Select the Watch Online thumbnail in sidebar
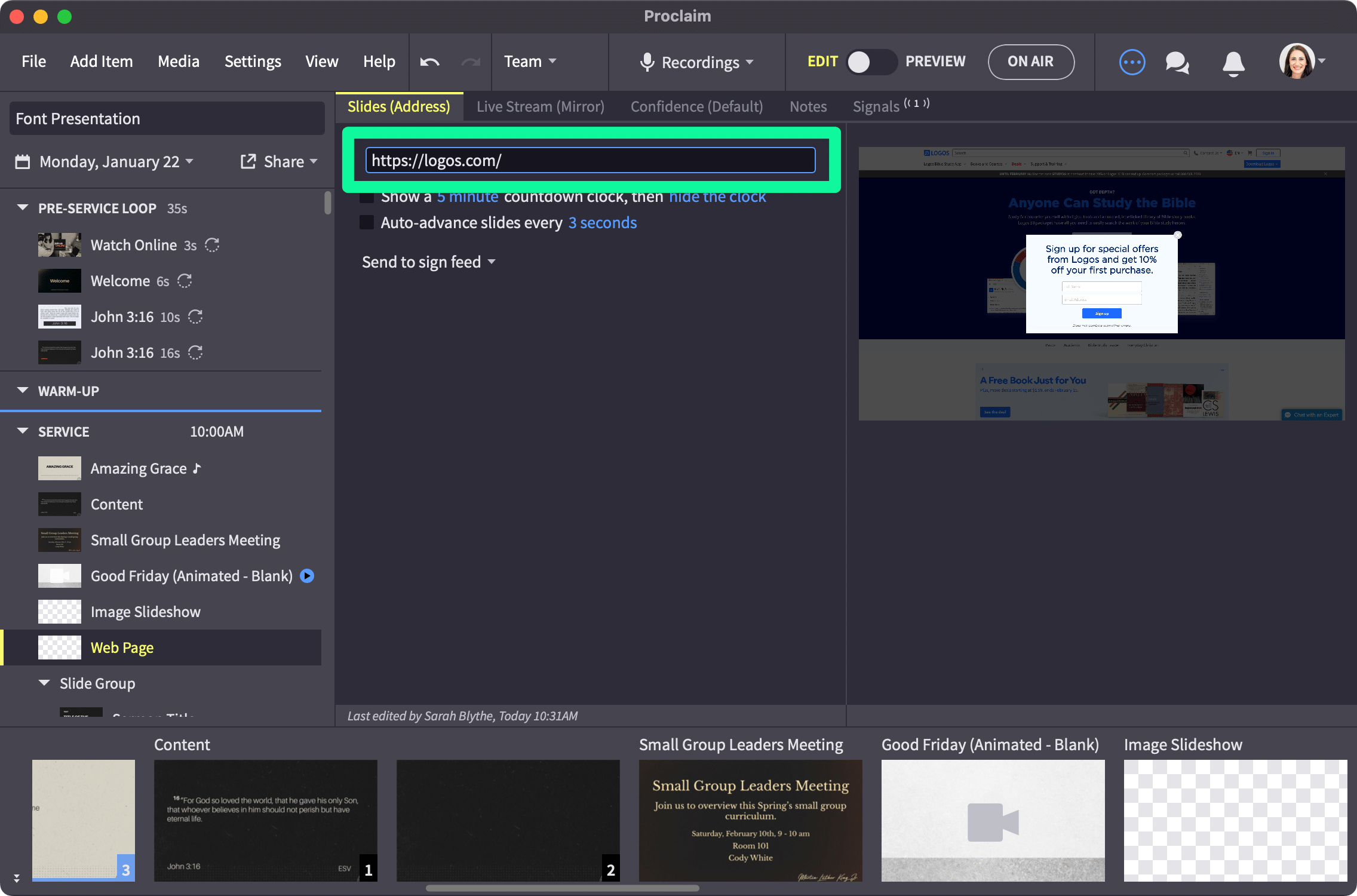Viewport: 1357px width, 896px height. pyautogui.click(x=60, y=245)
